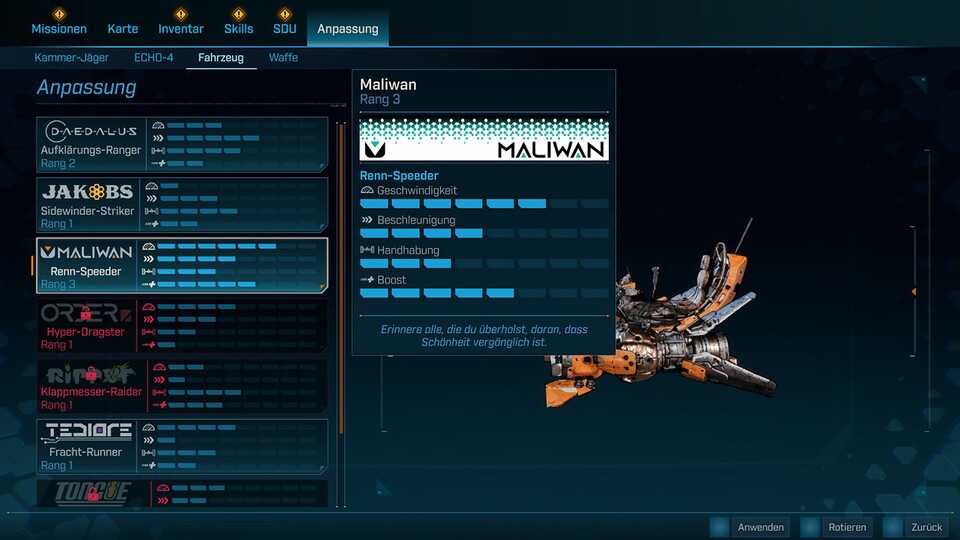Select the Tediore Fracht-Runner vehicle
This screenshot has width=960, height=540.
[182, 446]
